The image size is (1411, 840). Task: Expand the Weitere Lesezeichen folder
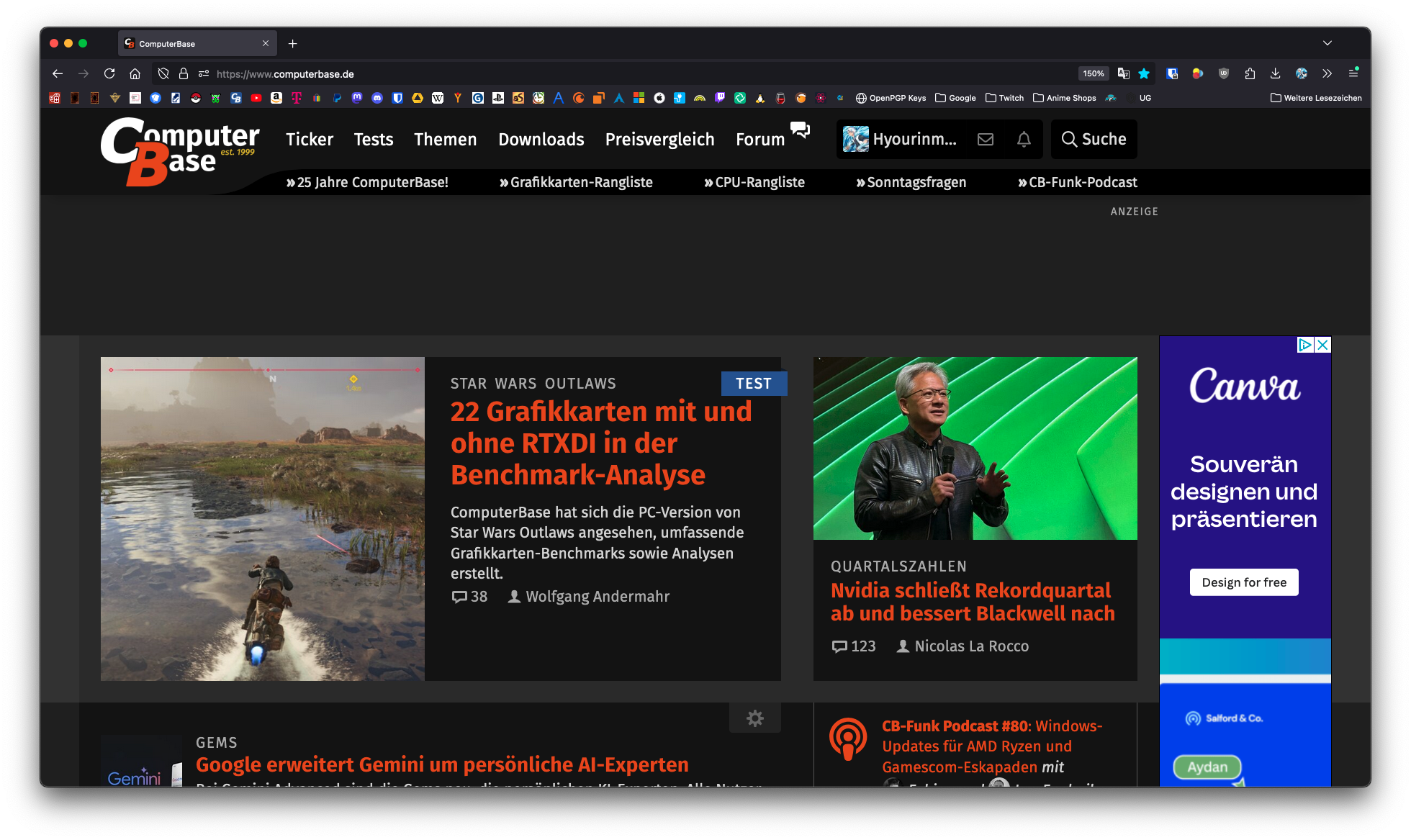(x=1316, y=98)
